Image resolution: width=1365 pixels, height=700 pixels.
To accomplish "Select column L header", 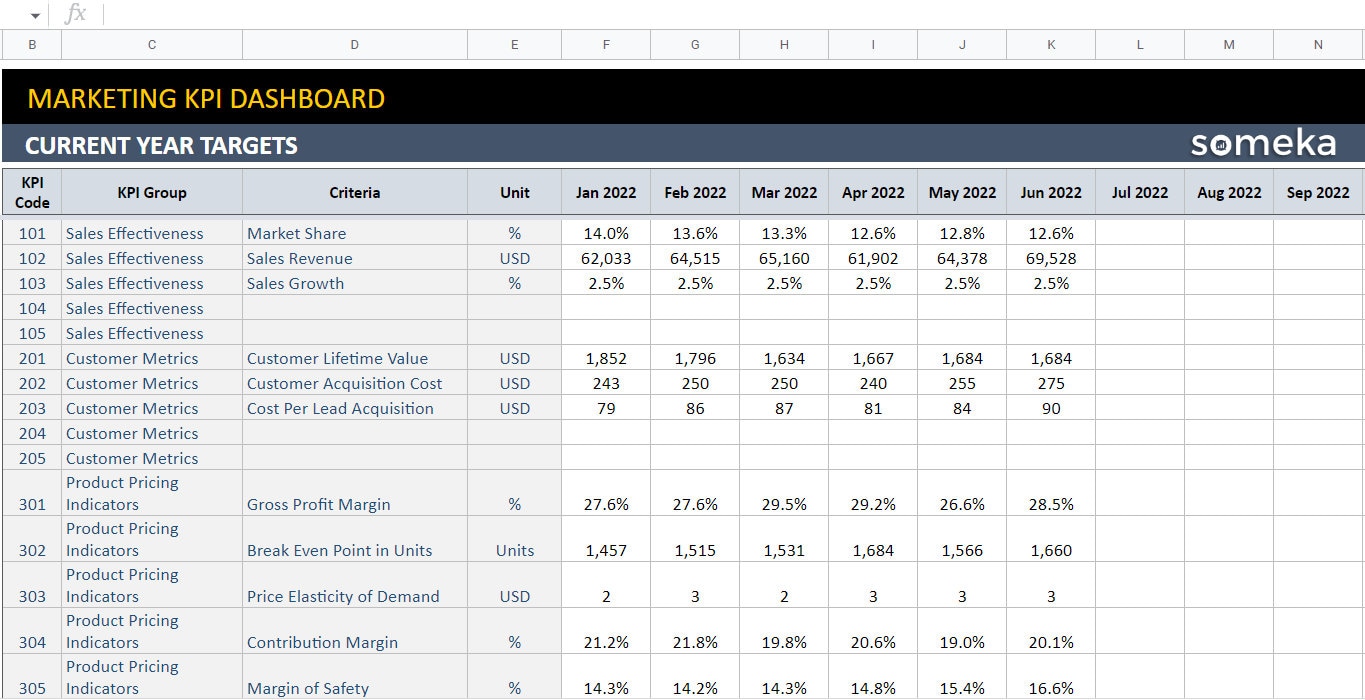I will click(1140, 45).
